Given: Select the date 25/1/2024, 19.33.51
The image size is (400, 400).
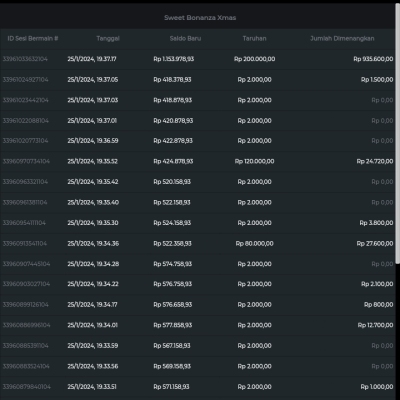Looking at the screenshot, I should coord(92,387).
